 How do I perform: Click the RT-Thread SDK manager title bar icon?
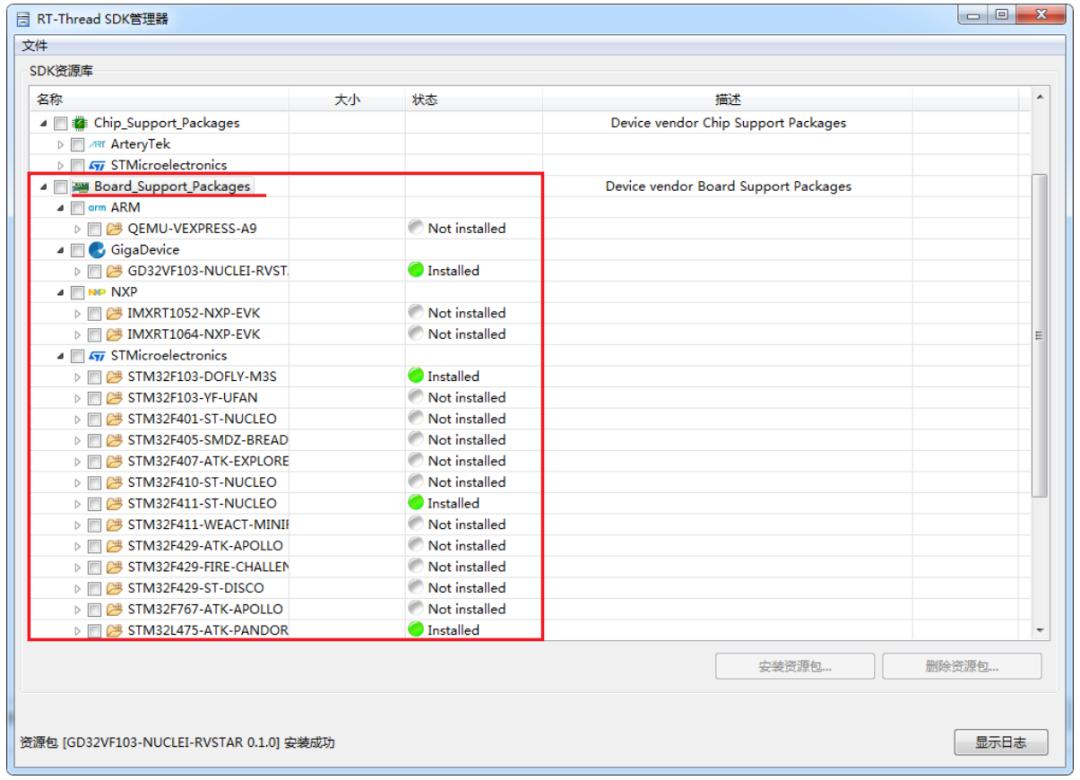pyautogui.click(x=23, y=19)
